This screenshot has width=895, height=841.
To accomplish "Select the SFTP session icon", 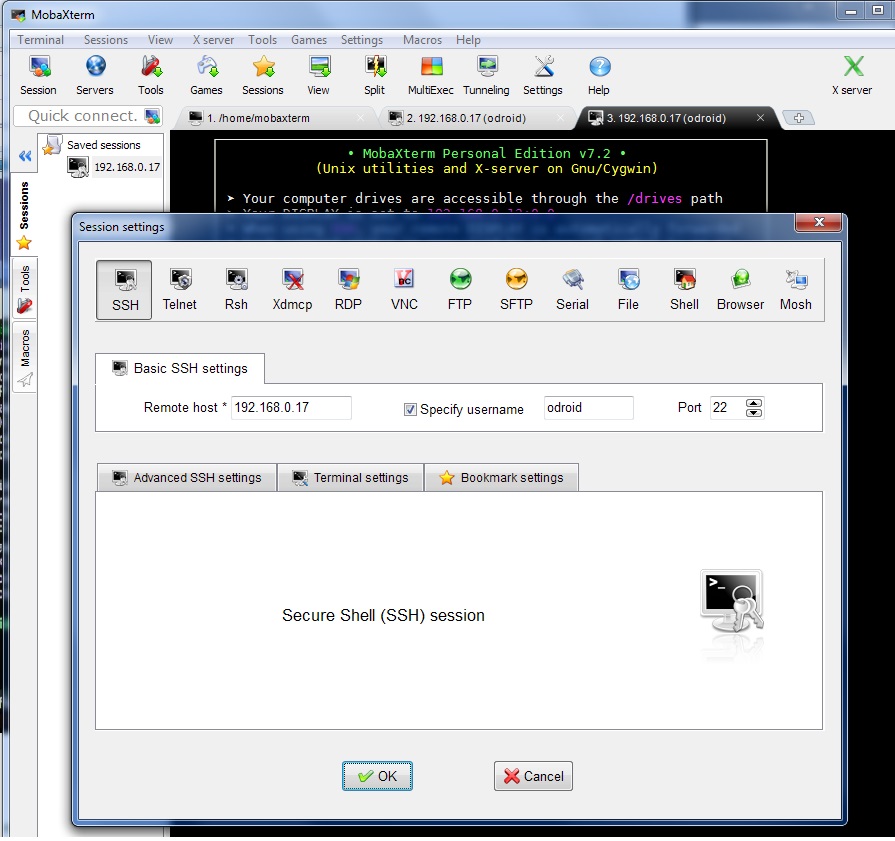I will (x=516, y=289).
